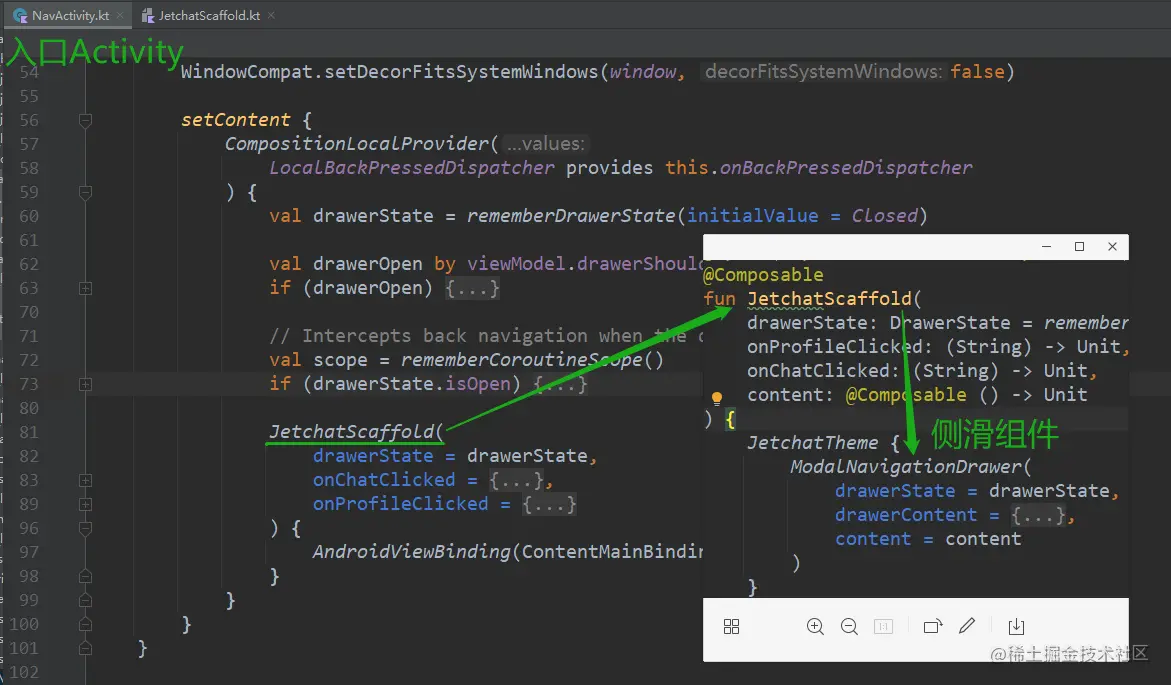The height and width of the screenshot is (685, 1171).
Task: Switch to the JetchatScaffold.kt tab
Action: (x=208, y=15)
